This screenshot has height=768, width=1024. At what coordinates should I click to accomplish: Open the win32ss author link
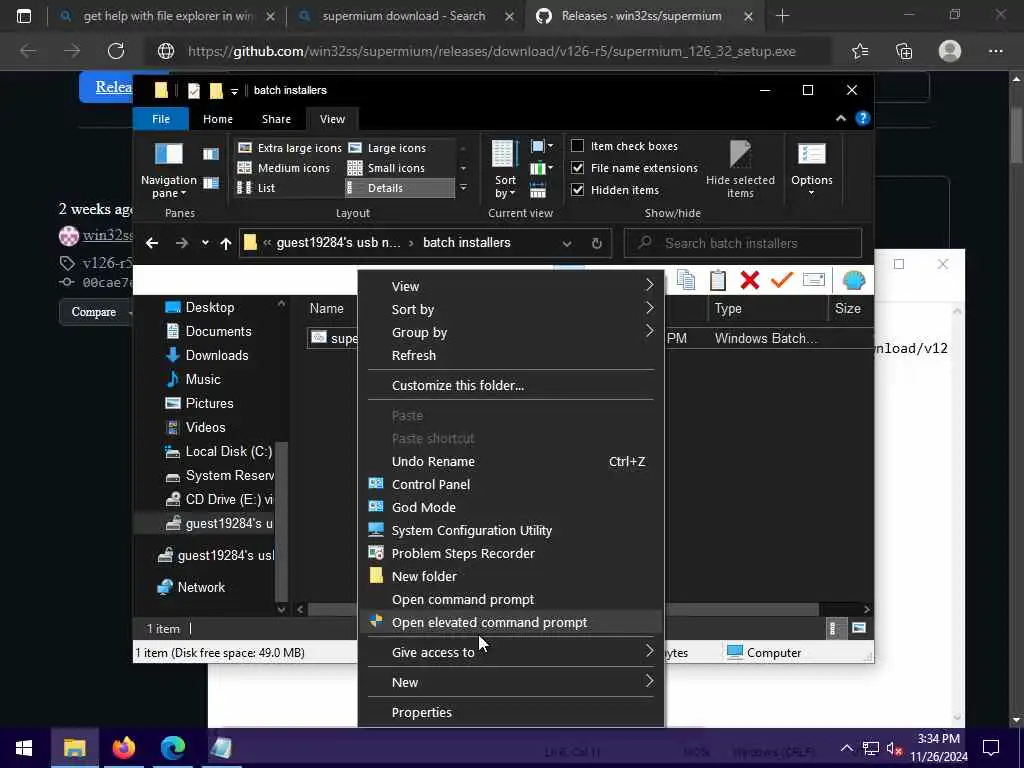[107, 235]
